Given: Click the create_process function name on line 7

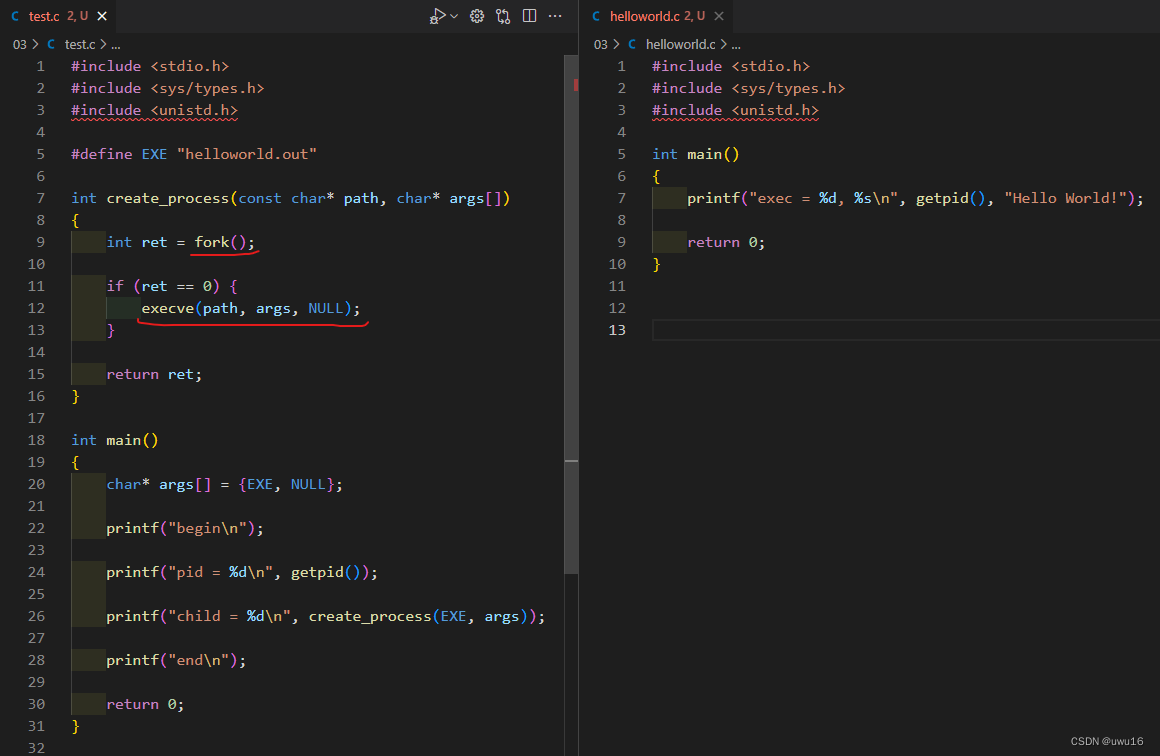Looking at the screenshot, I should (x=168, y=198).
